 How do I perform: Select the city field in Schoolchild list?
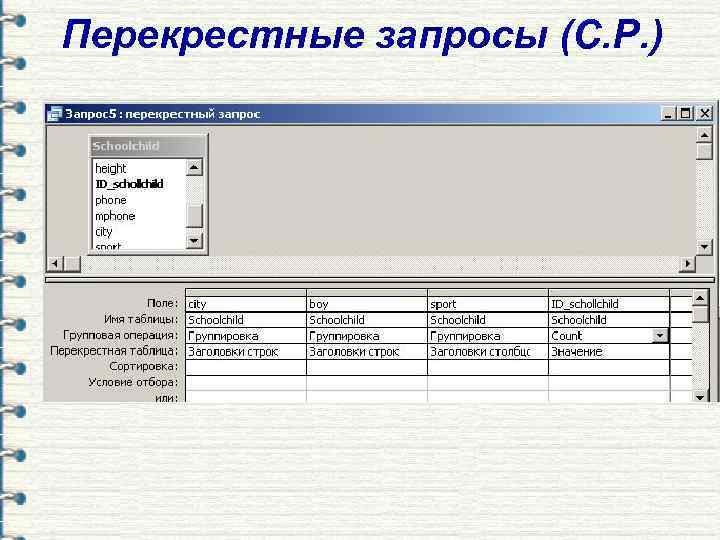[x=104, y=232]
